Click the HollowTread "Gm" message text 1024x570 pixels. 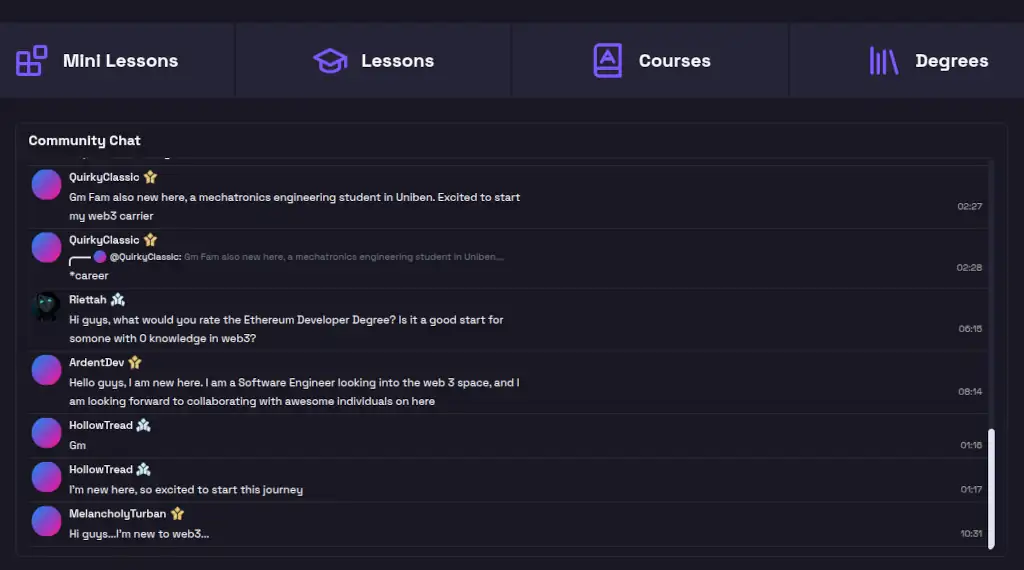(78, 445)
